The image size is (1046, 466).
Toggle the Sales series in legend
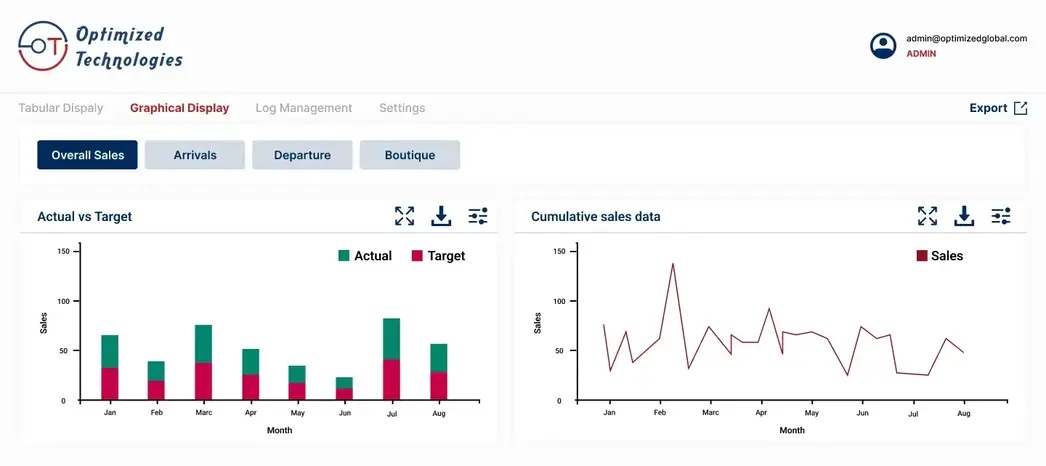click(x=939, y=256)
